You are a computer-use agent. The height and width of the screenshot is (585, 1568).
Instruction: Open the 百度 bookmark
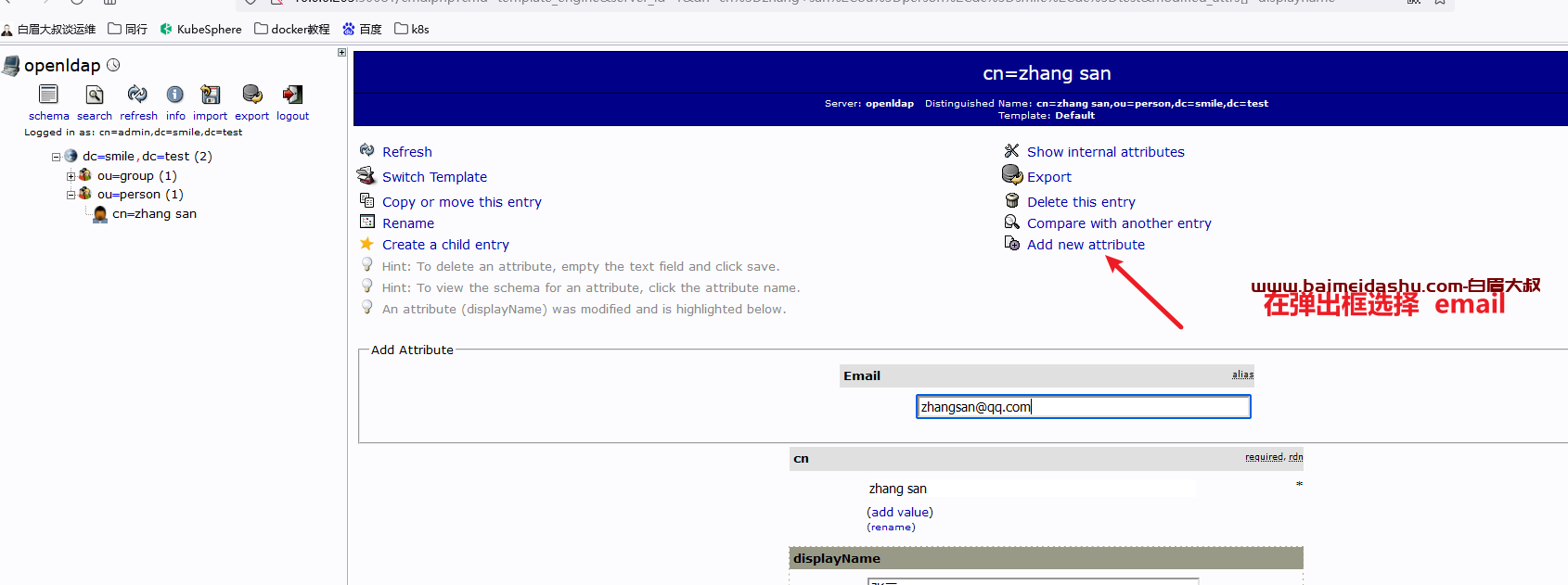tap(362, 29)
